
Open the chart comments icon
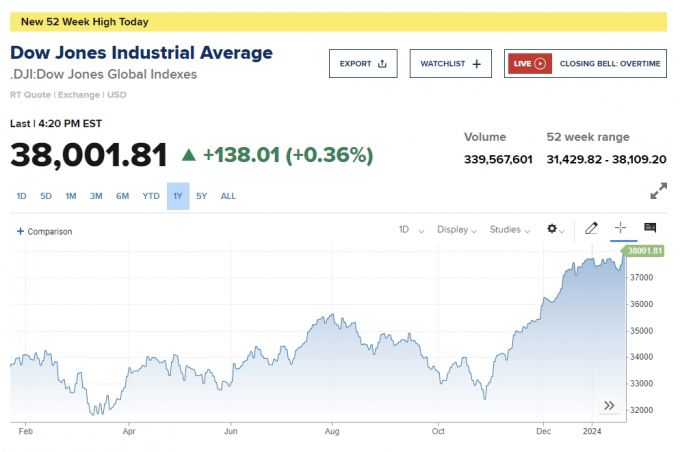[650, 228]
